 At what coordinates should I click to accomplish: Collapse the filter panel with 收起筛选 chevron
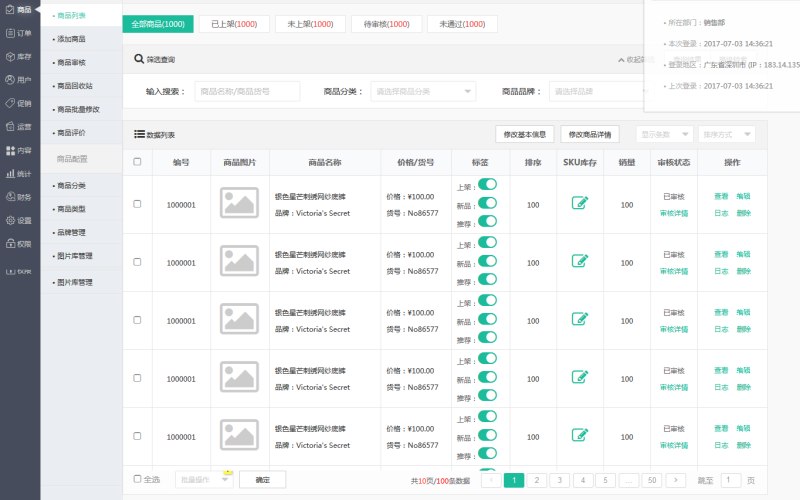point(621,60)
